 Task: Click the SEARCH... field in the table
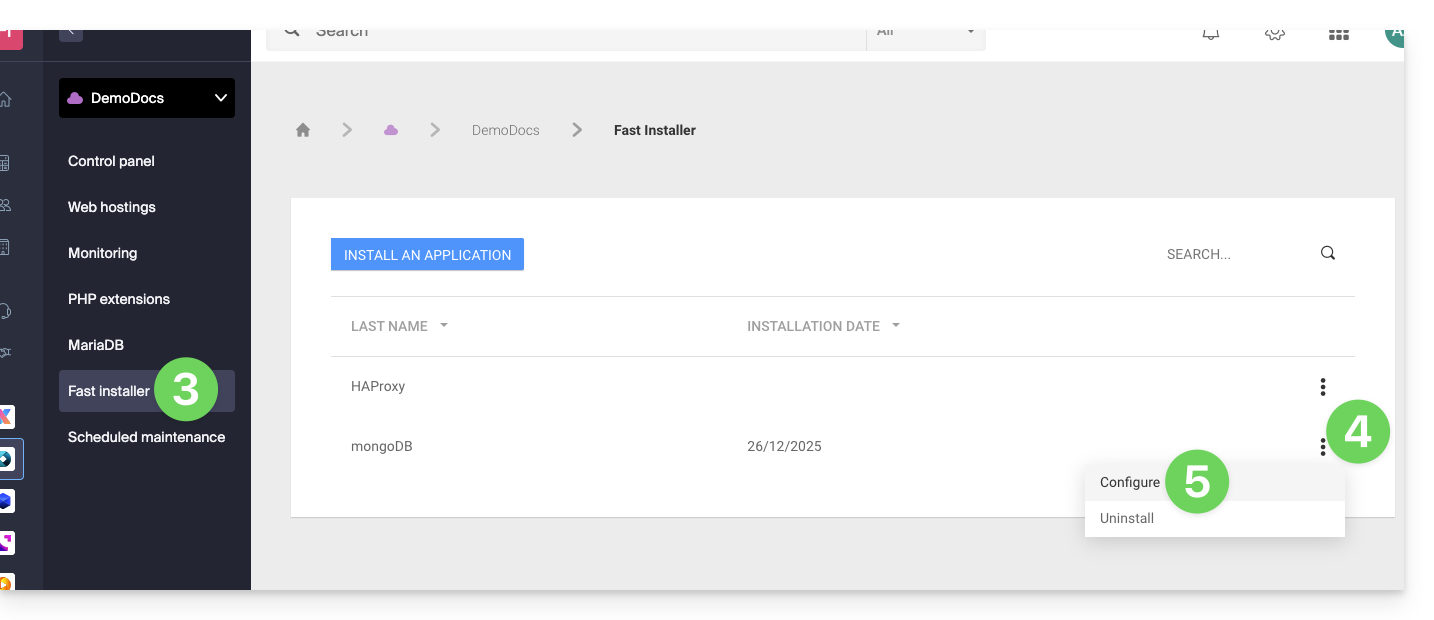1235,254
